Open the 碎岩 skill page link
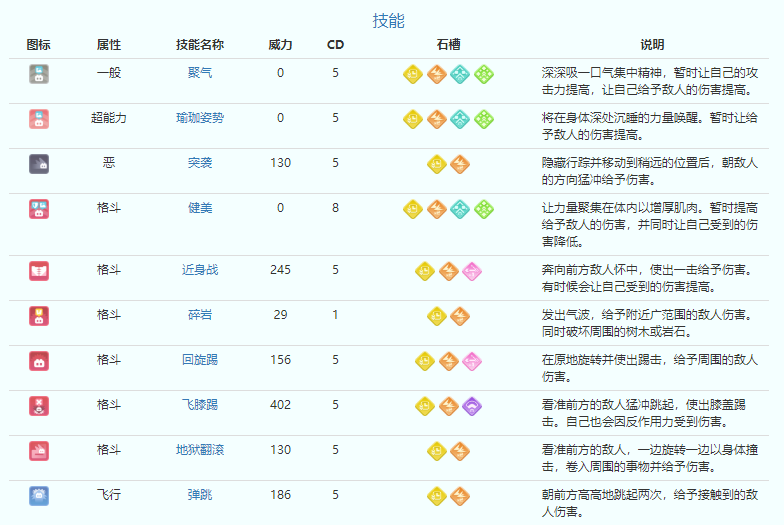 200,315
